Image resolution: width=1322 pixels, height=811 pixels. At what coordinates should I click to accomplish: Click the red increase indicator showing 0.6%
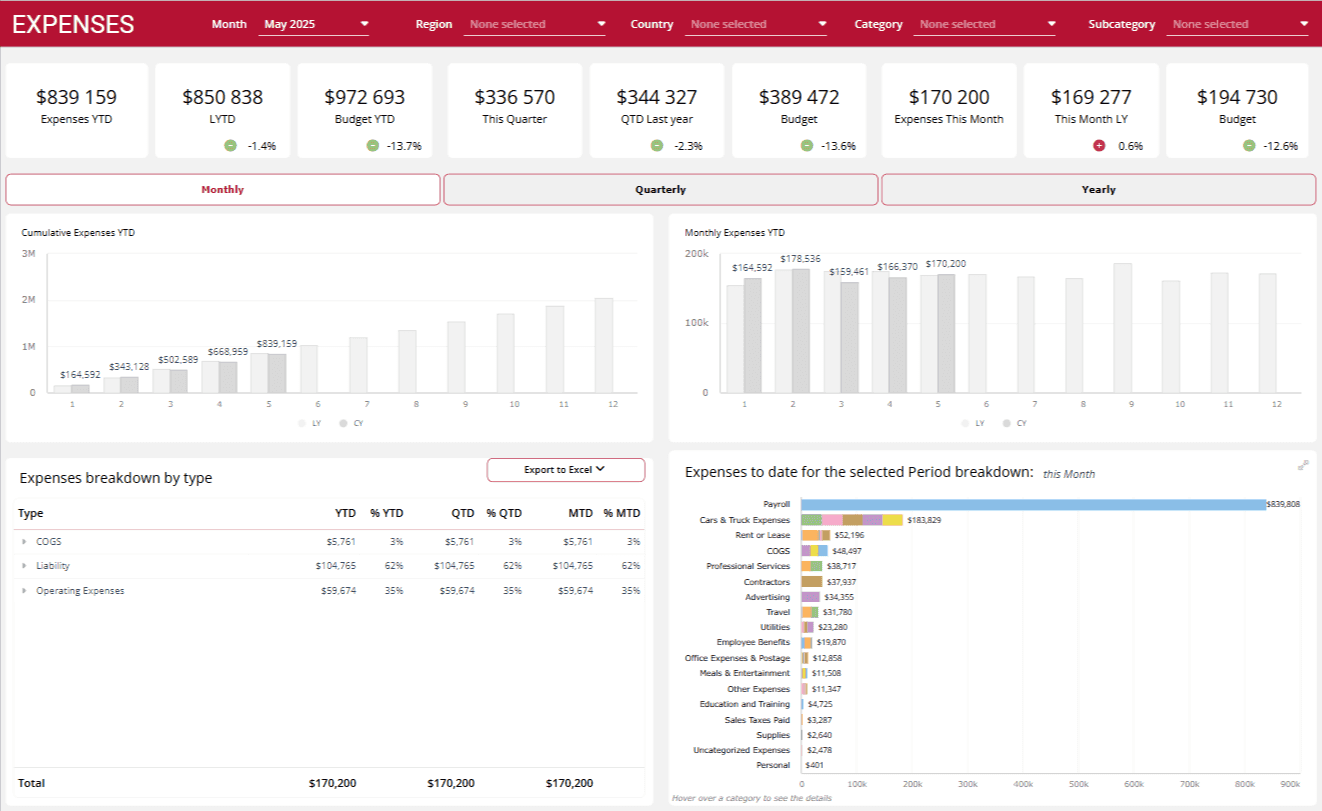[x=1097, y=145]
